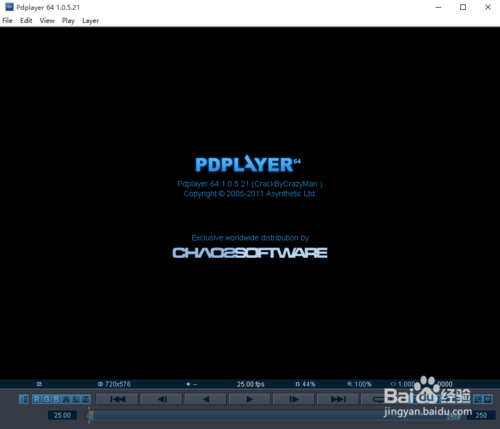Open the File menu
The width and height of the screenshot is (500, 429).
pyautogui.click(x=7, y=21)
